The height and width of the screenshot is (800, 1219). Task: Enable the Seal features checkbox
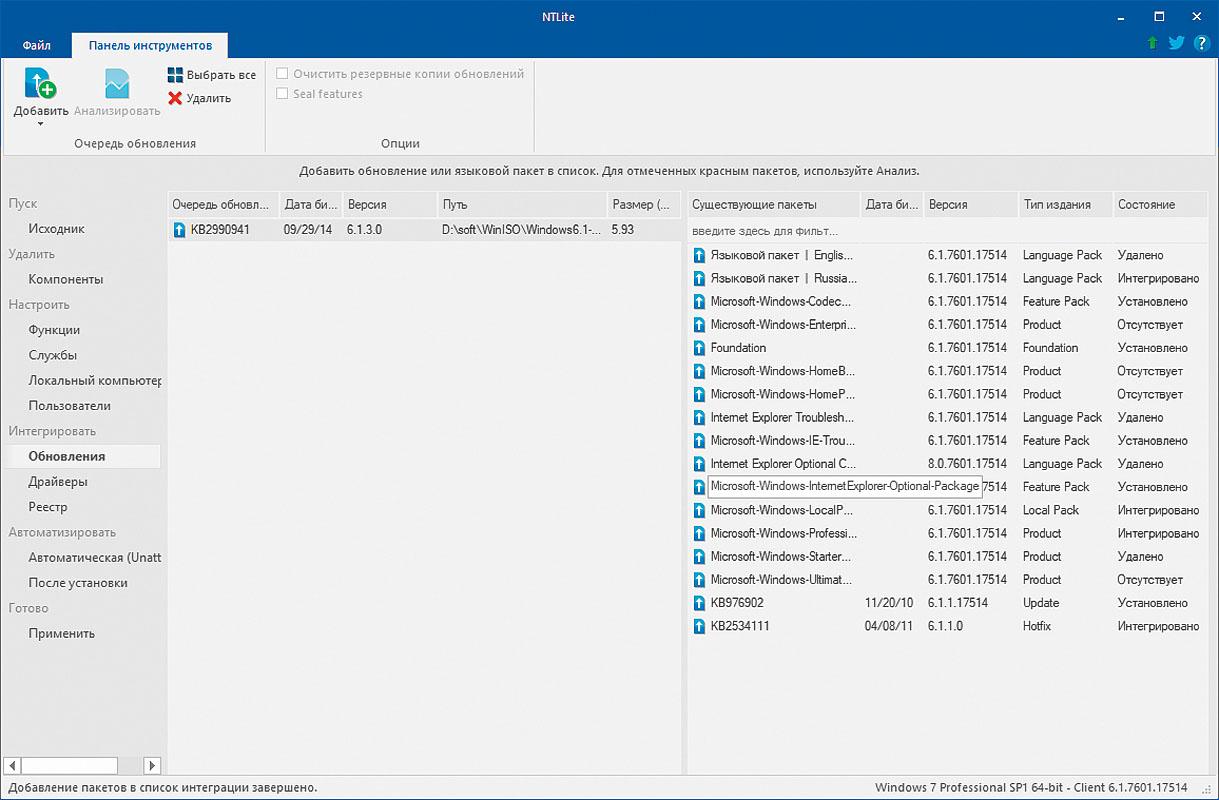[283, 94]
